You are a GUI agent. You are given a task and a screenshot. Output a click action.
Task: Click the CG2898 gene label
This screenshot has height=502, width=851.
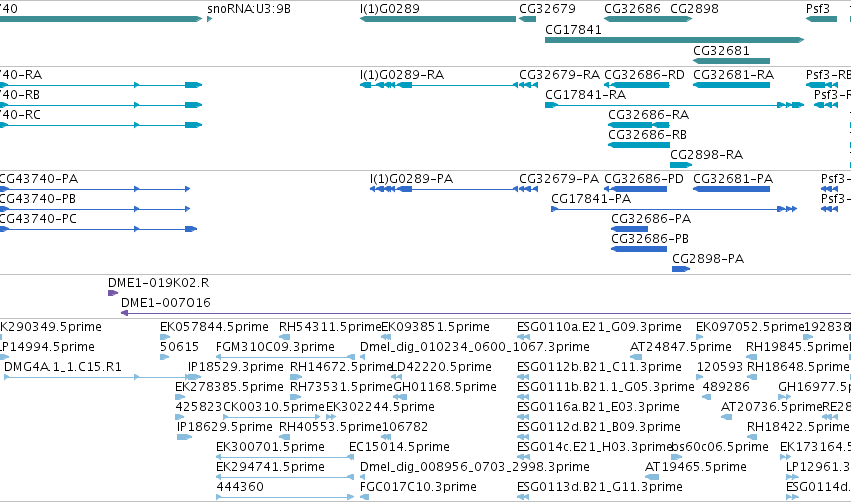[x=694, y=9]
